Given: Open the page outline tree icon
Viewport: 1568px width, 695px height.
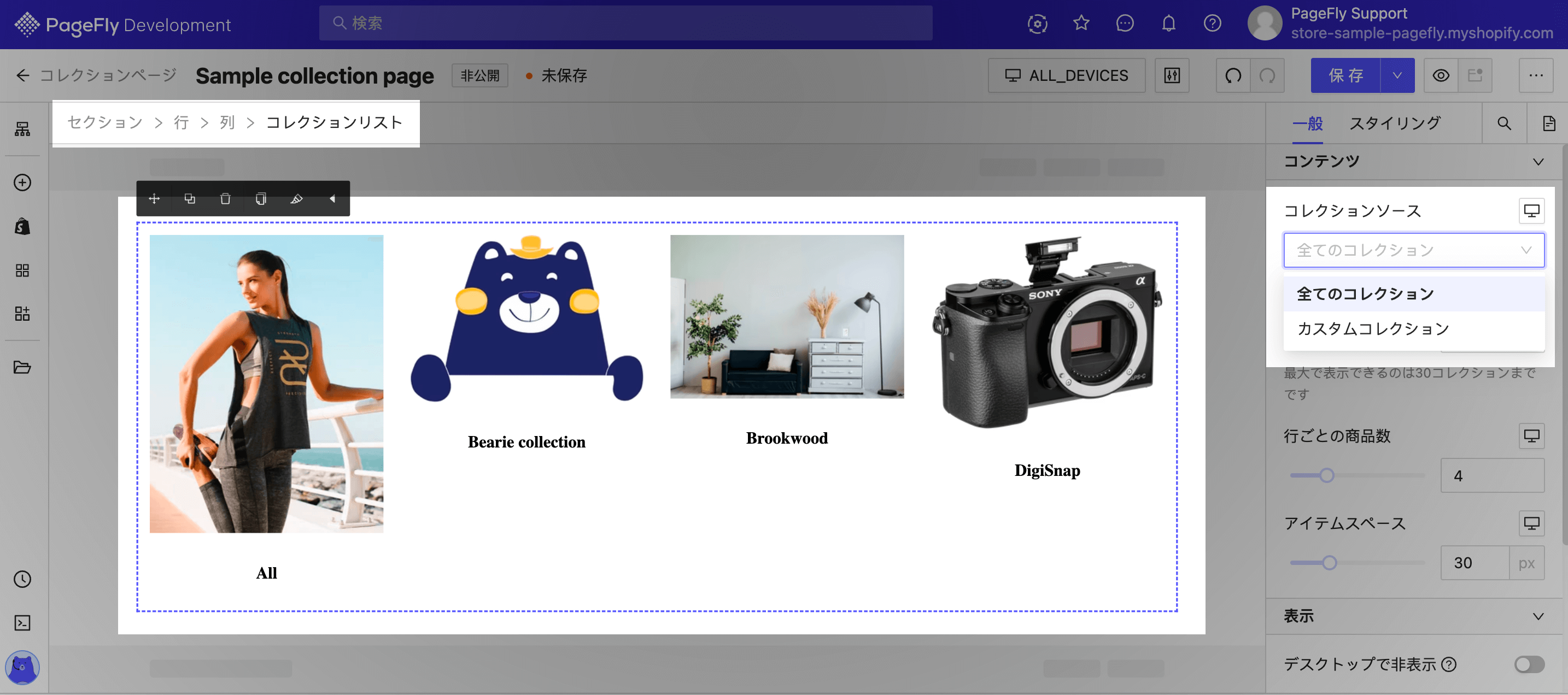Looking at the screenshot, I should tap(22, 129).
